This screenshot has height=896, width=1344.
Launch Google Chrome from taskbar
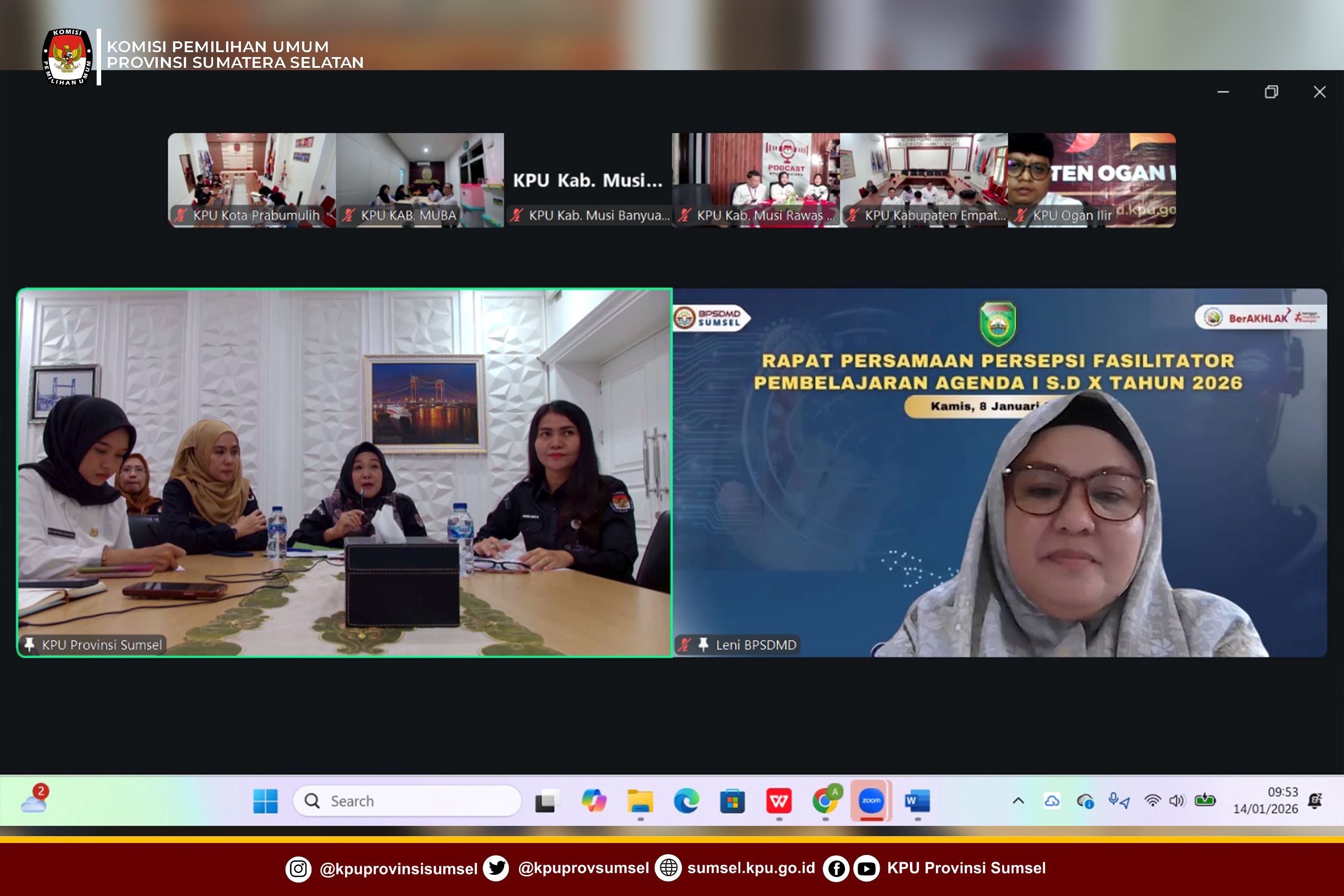pos(825,801)
